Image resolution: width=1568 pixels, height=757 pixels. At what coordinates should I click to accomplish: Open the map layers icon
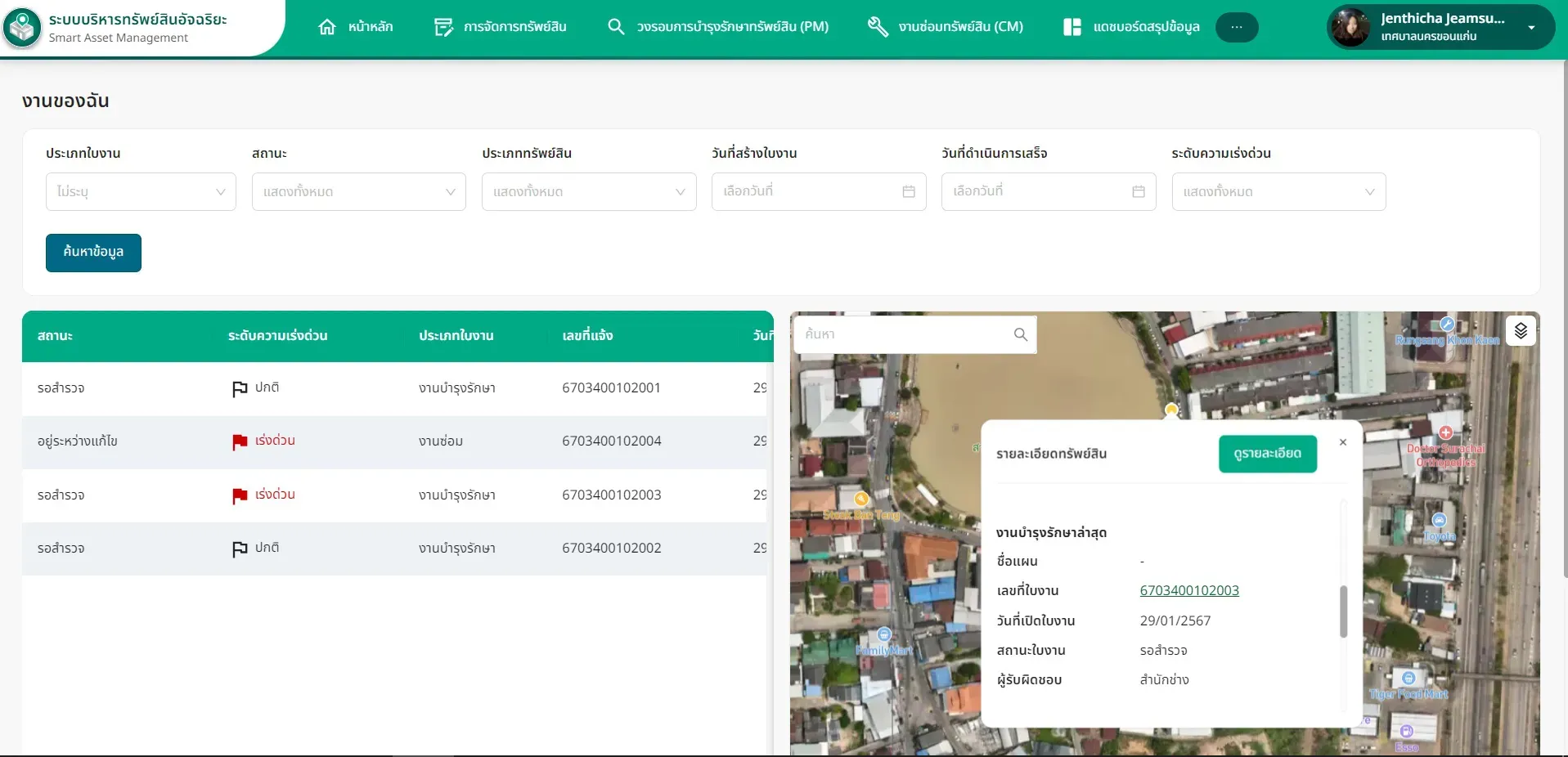1521,331
